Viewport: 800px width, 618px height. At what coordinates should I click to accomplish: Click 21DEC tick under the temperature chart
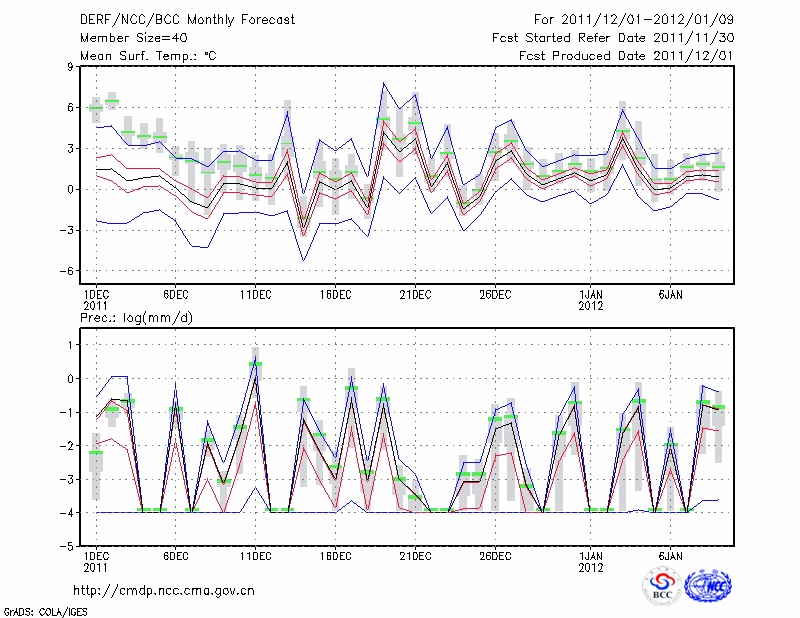(x=415, y=294)
